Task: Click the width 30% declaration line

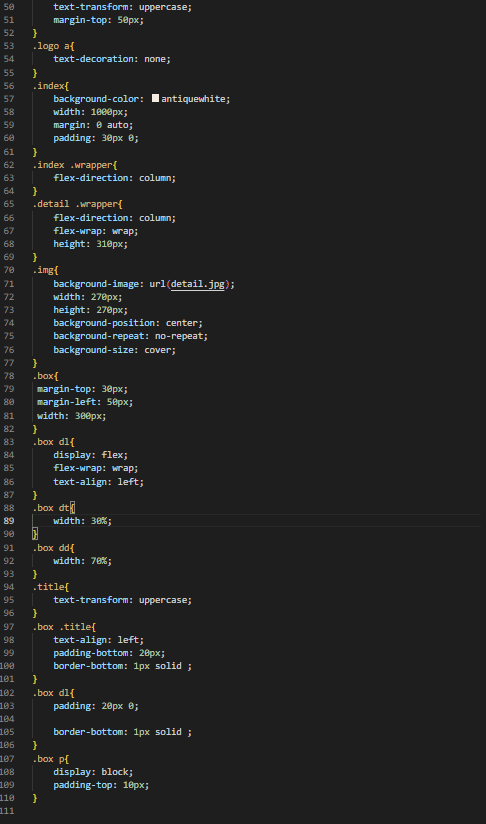Action: click(x=82, y=521)
